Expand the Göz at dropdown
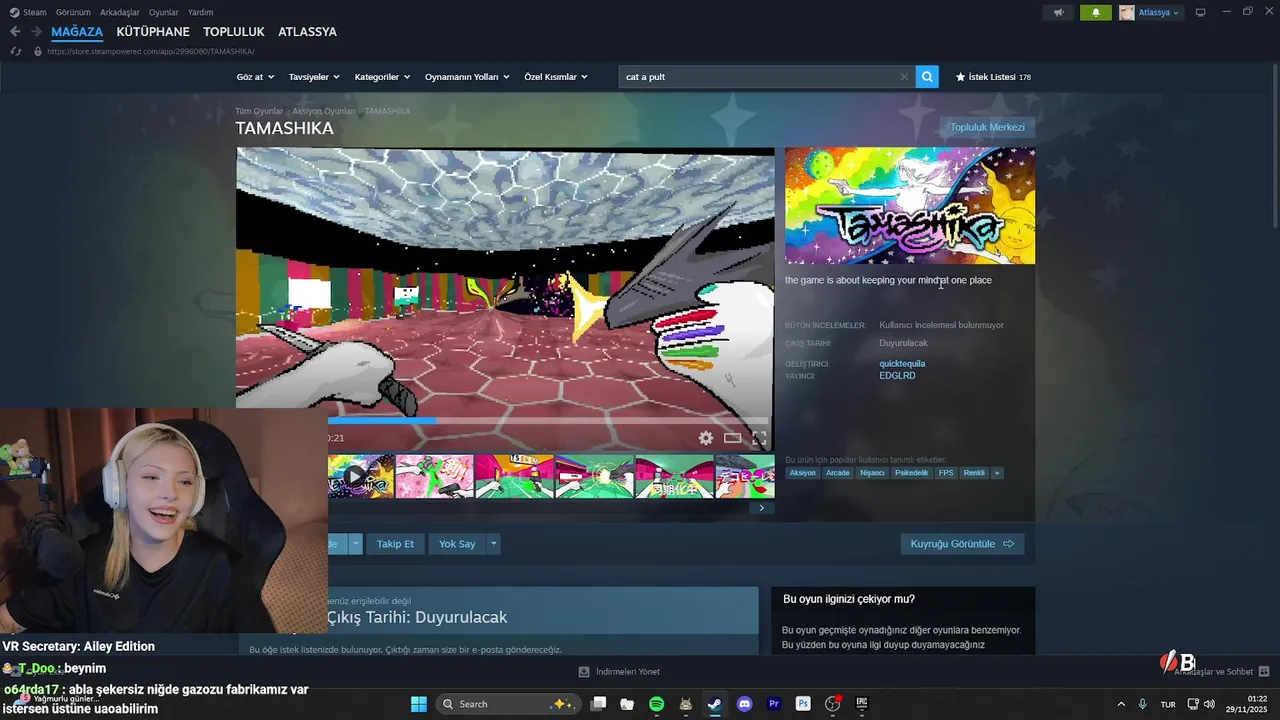1280x720 pixels. (254, 77)
